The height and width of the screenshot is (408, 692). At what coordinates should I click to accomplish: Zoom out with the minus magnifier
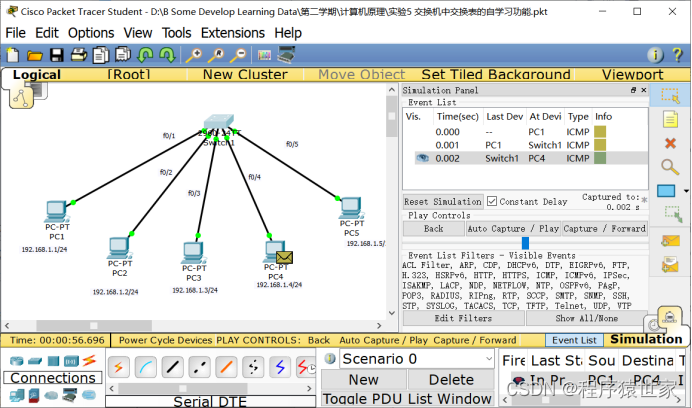[x=238, y=55]
